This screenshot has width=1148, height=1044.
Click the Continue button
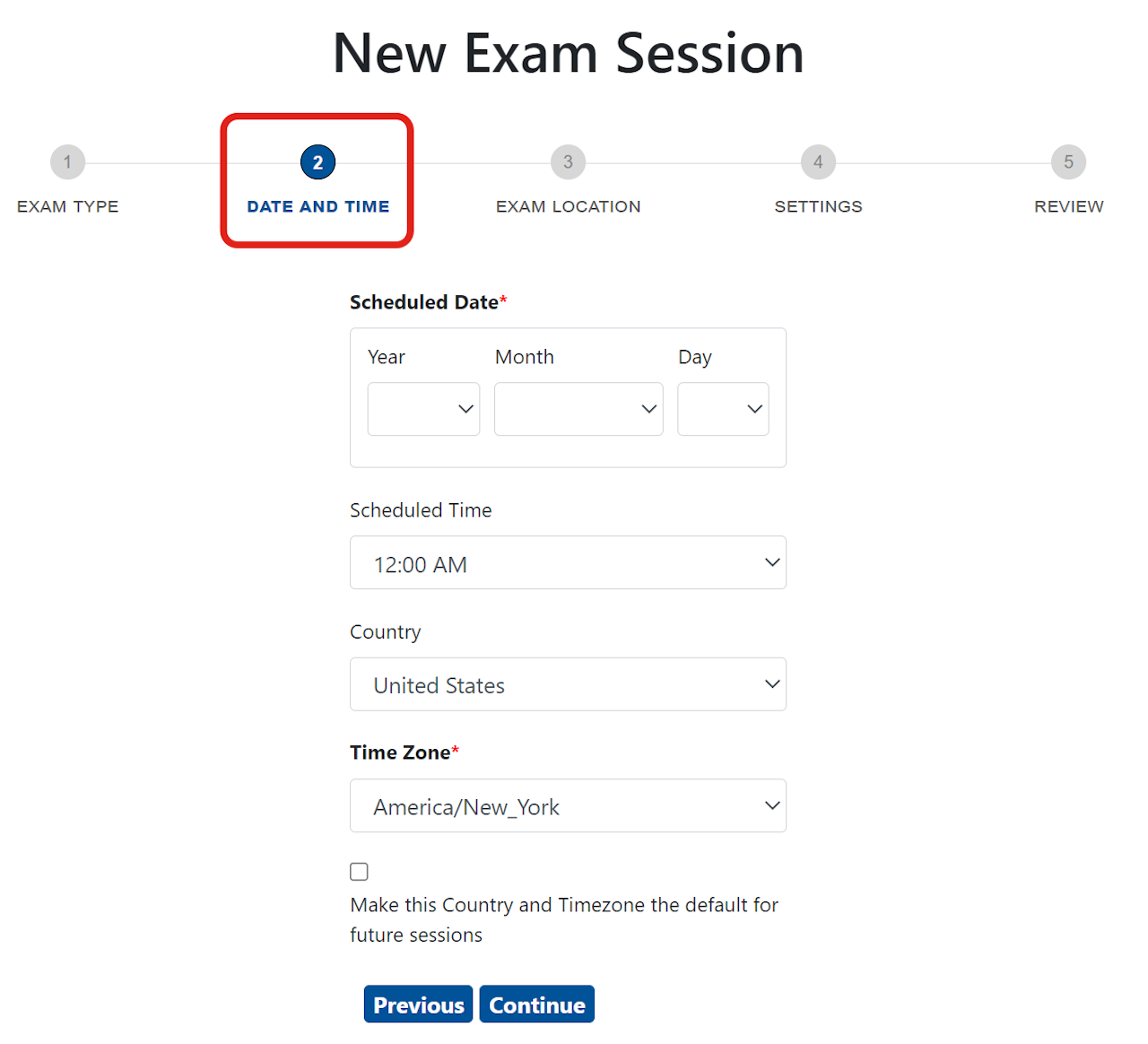pos(536,1005)
